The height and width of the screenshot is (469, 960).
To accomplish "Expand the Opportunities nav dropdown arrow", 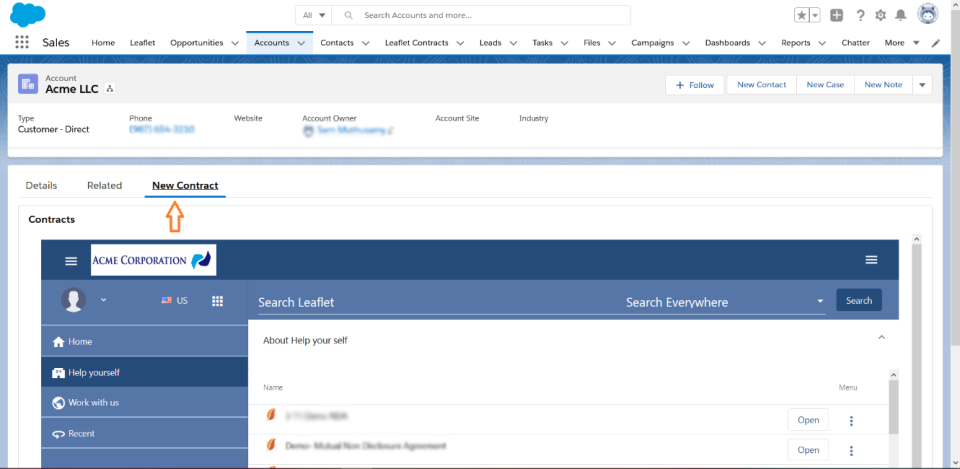I will pyautogui.click(x=234, y=43).
